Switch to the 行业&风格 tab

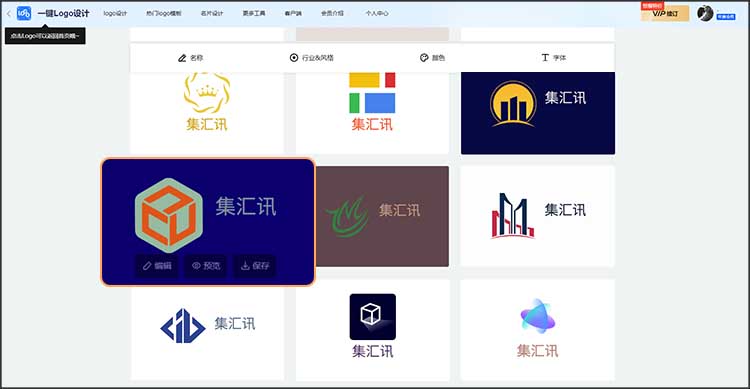pyautogui.click(x=311, y=58)
